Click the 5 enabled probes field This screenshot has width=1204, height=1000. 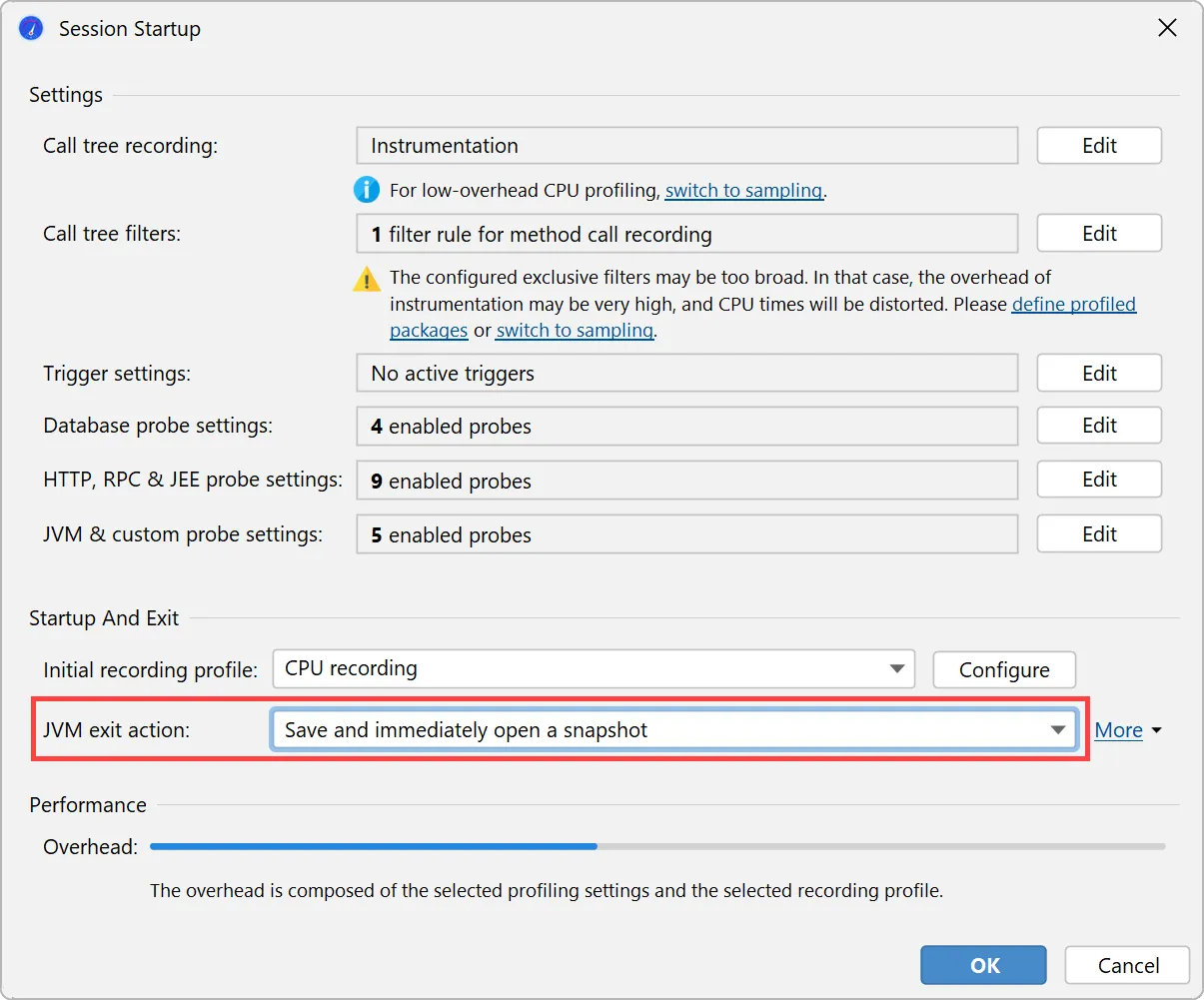pos(687,533)
